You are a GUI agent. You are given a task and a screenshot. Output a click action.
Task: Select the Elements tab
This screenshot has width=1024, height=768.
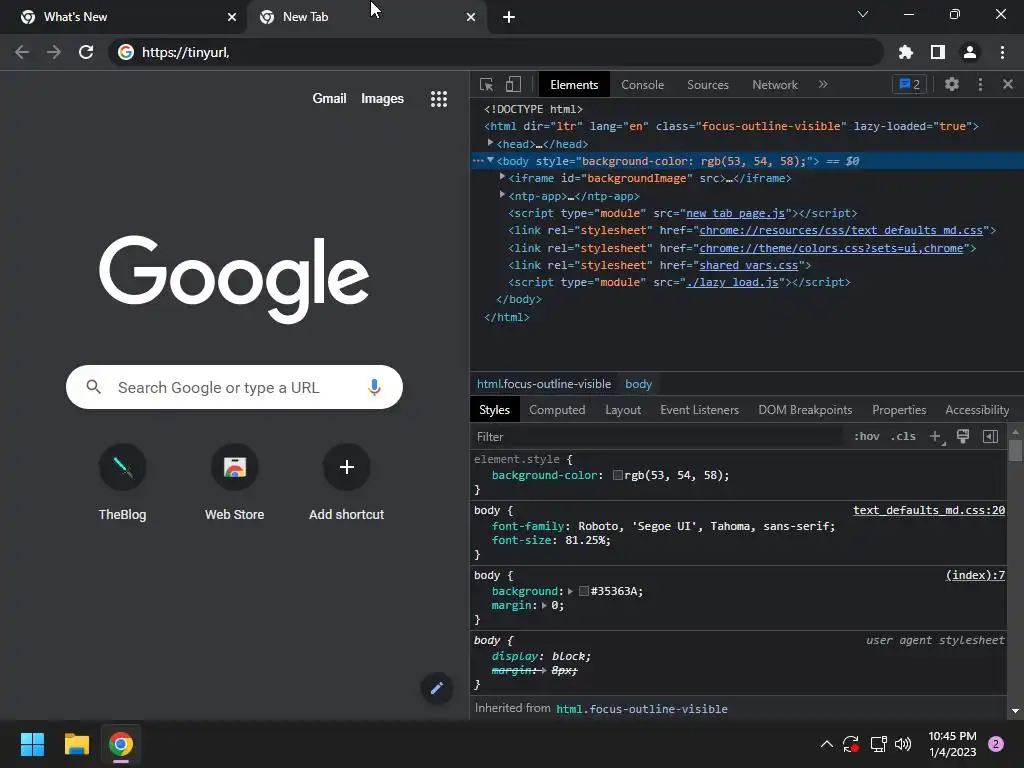click(573, 85)
